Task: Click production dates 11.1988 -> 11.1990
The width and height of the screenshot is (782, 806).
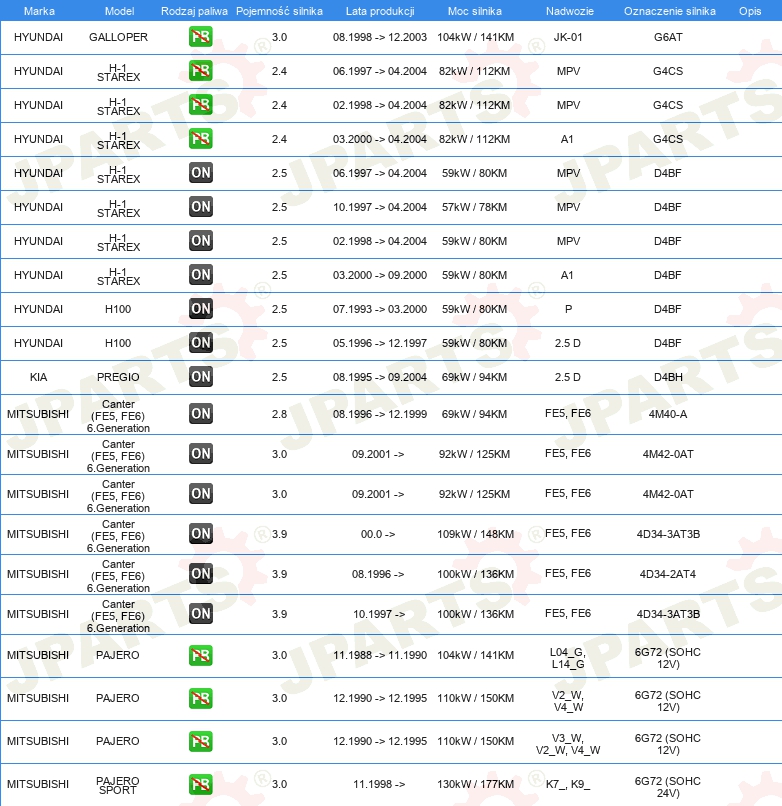Action: coord(380,655)
